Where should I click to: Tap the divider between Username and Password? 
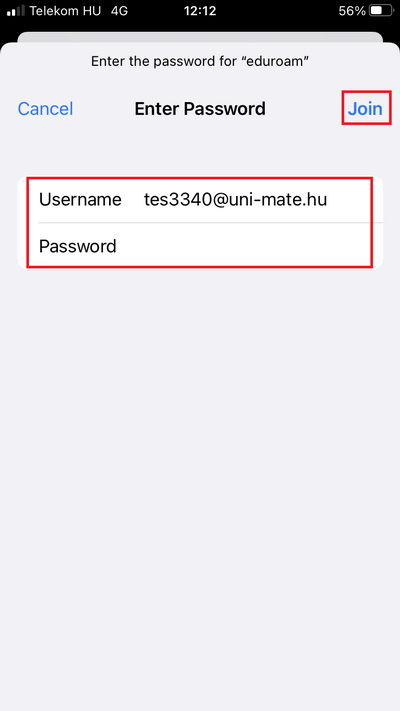pyautogui.click(x=211, y=223)
